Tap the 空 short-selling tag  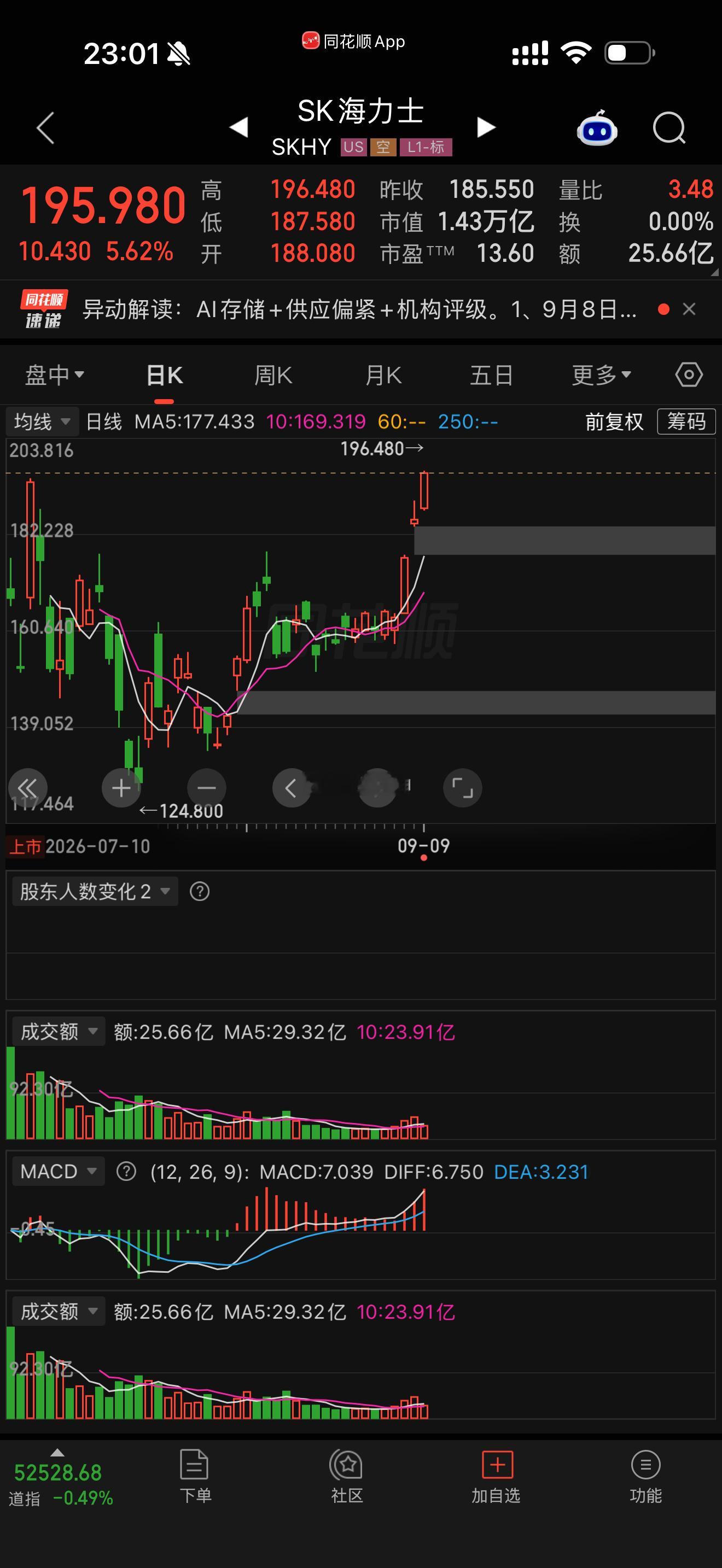click(383, 147)
